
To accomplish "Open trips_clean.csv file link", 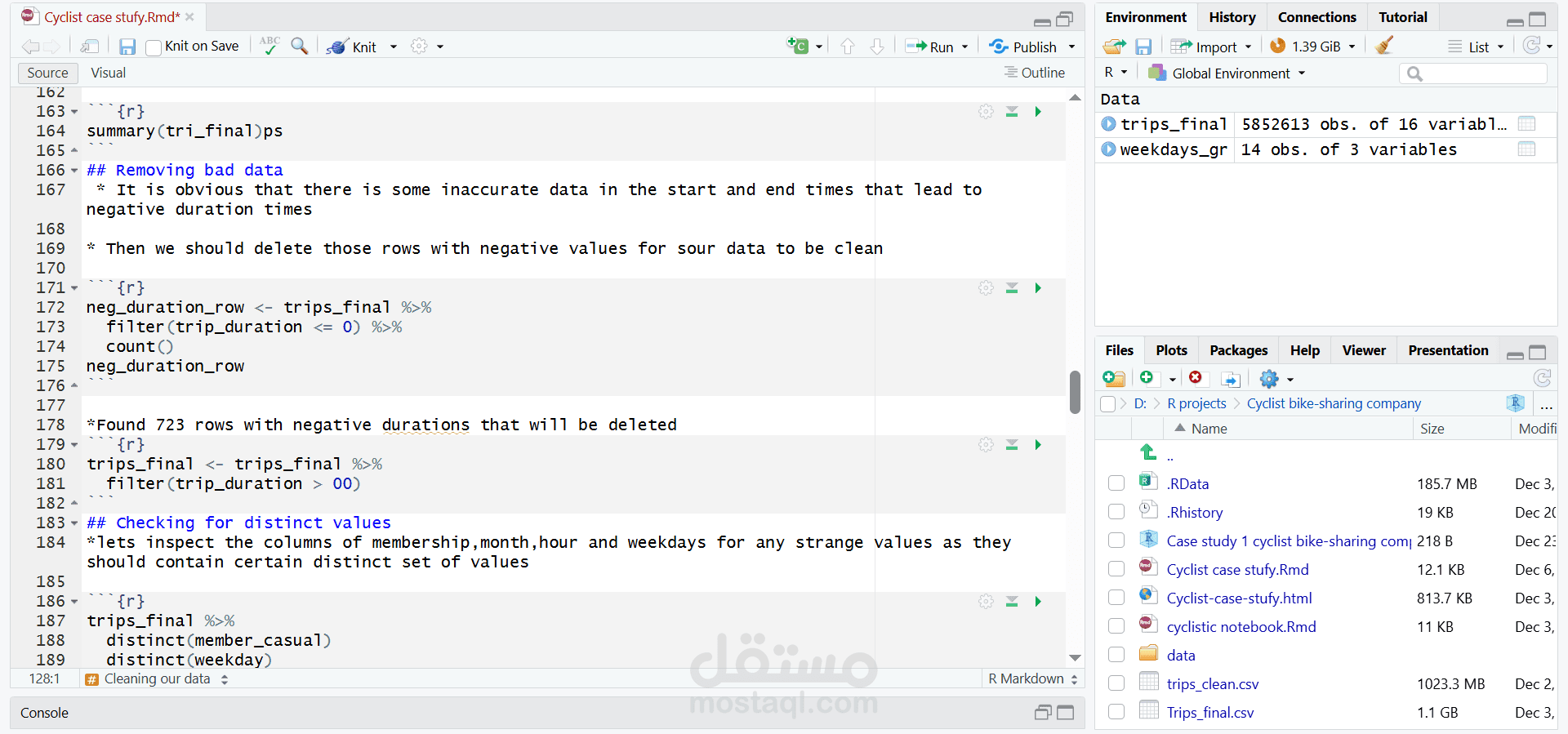I will (1213, 683).
